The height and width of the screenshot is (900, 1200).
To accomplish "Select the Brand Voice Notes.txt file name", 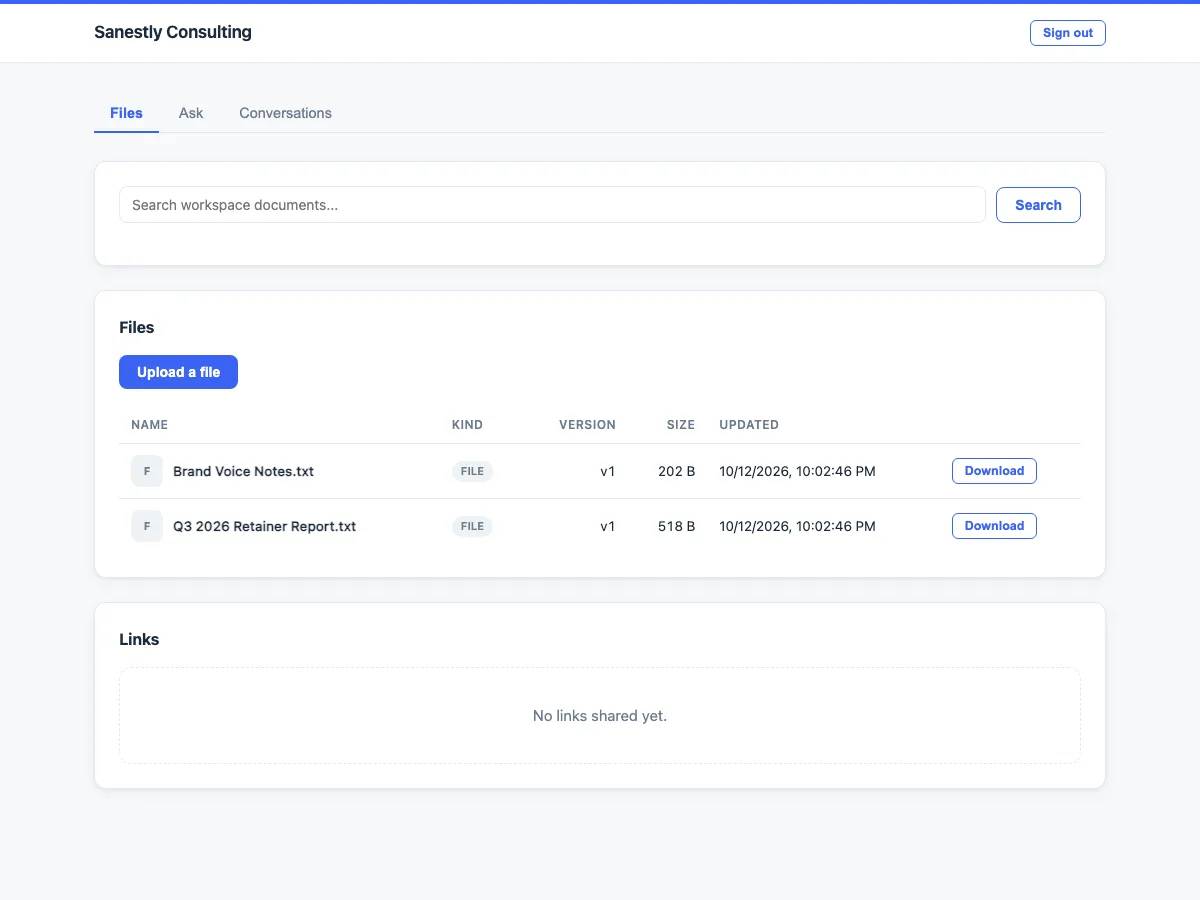I will (x=243, y=471).
